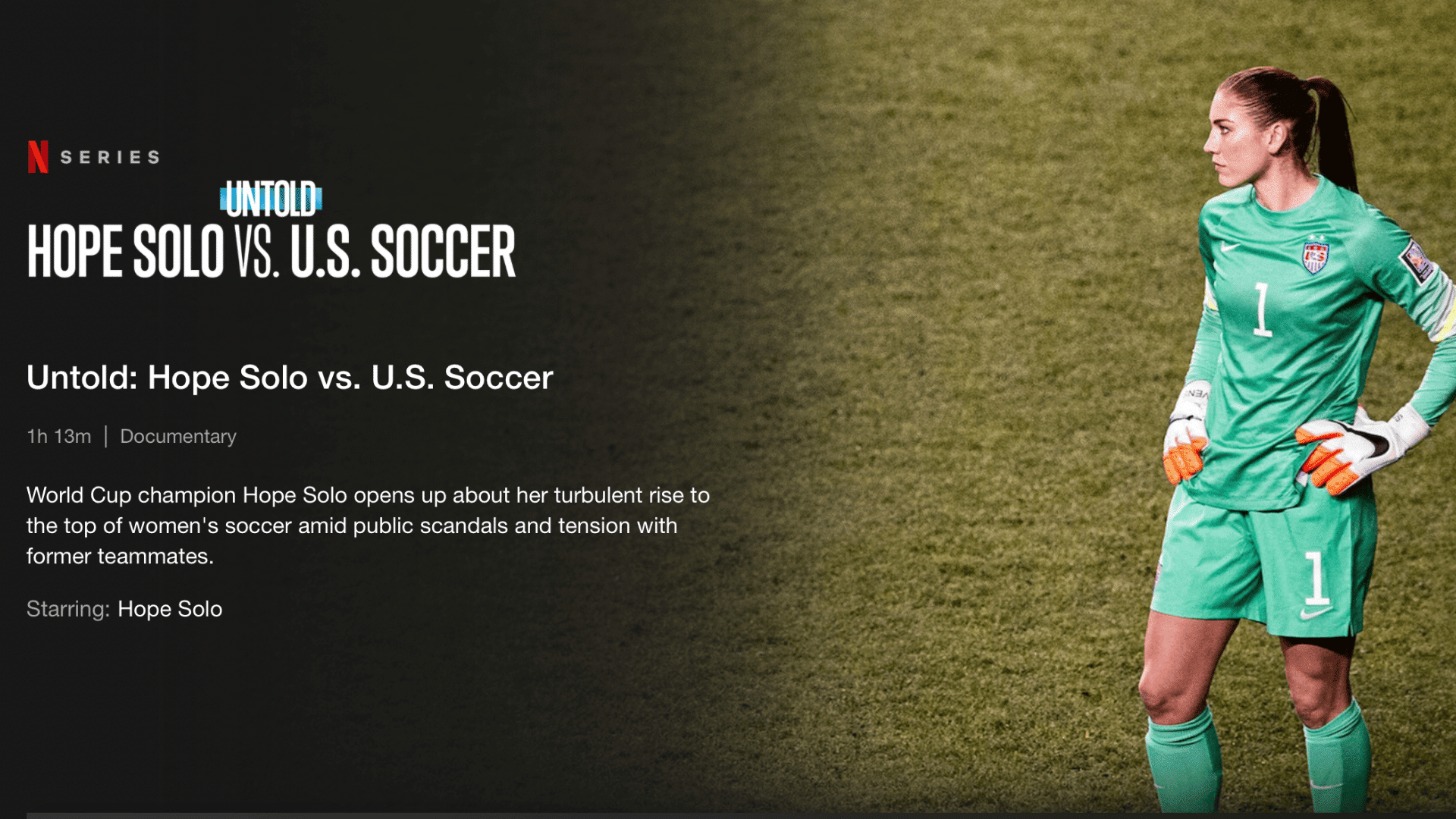Click the Nike swoosh on the shorts

pyautogui.click(x=1316, y=613)
